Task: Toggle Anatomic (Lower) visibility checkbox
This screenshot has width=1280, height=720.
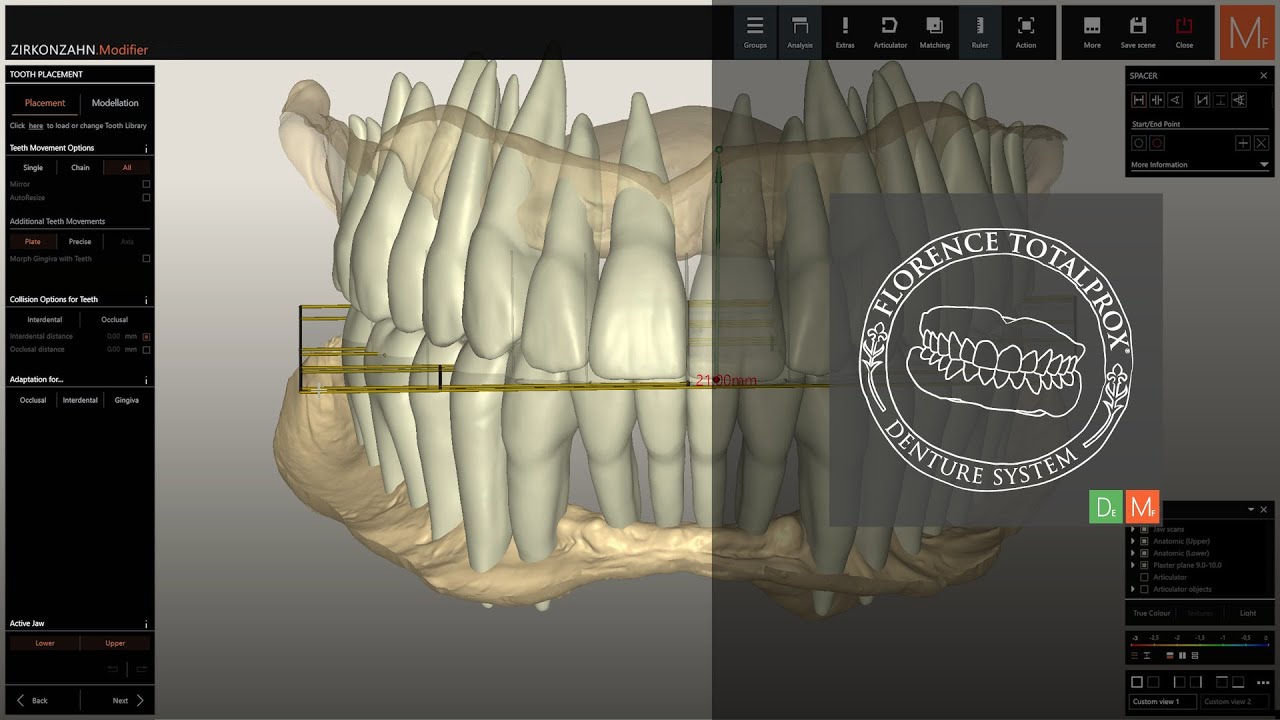Action: click(1144, 553)
